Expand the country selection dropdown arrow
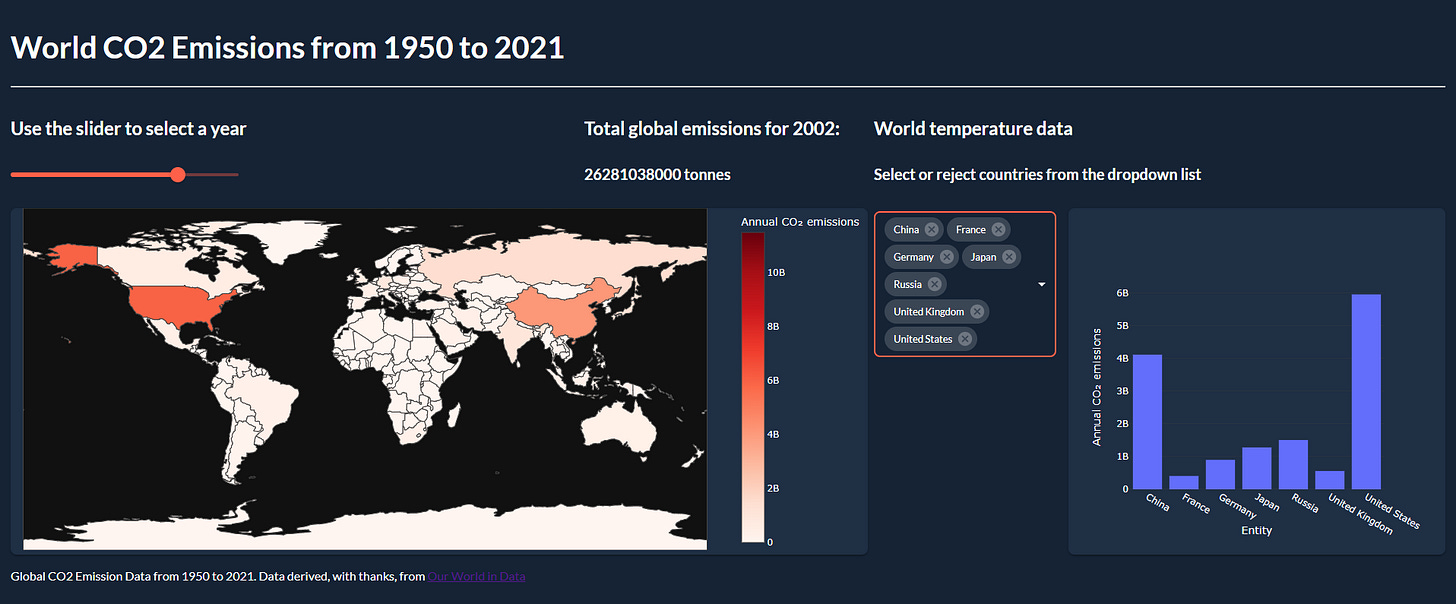This screenshot has height=604, width=1456. 1041,285
